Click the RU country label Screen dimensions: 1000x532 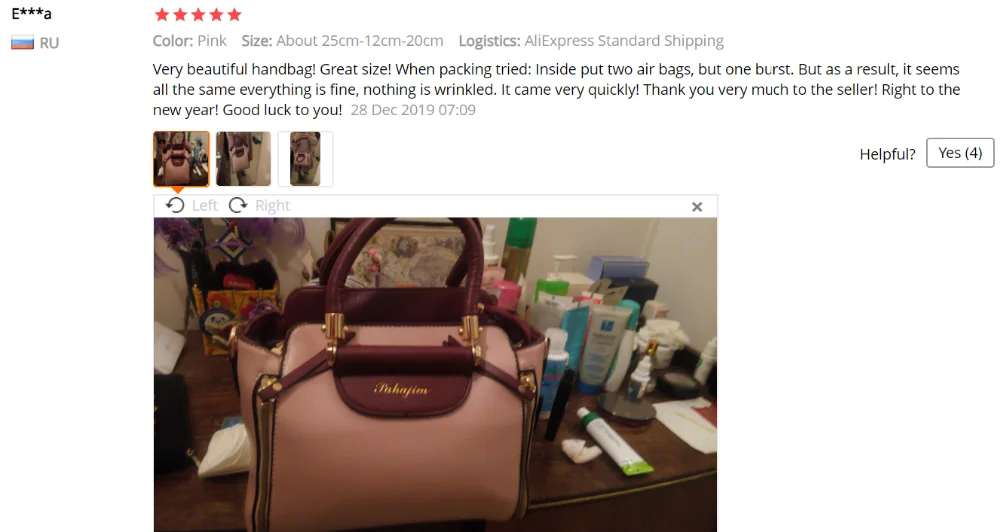pos(49,43)
